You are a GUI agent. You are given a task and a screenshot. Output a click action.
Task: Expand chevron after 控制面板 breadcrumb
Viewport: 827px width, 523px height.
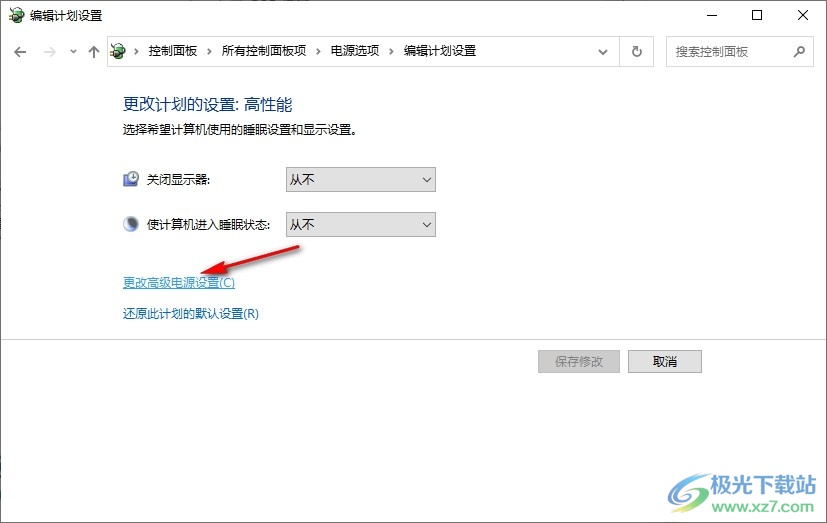pos(209,52)
